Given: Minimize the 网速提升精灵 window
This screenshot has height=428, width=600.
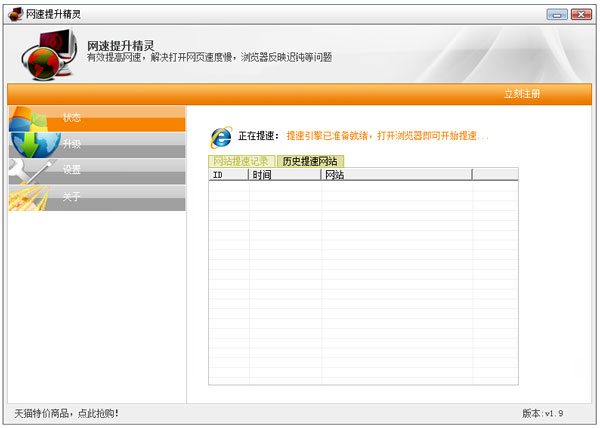Looking at the screenshot, I should click(557, 15).
